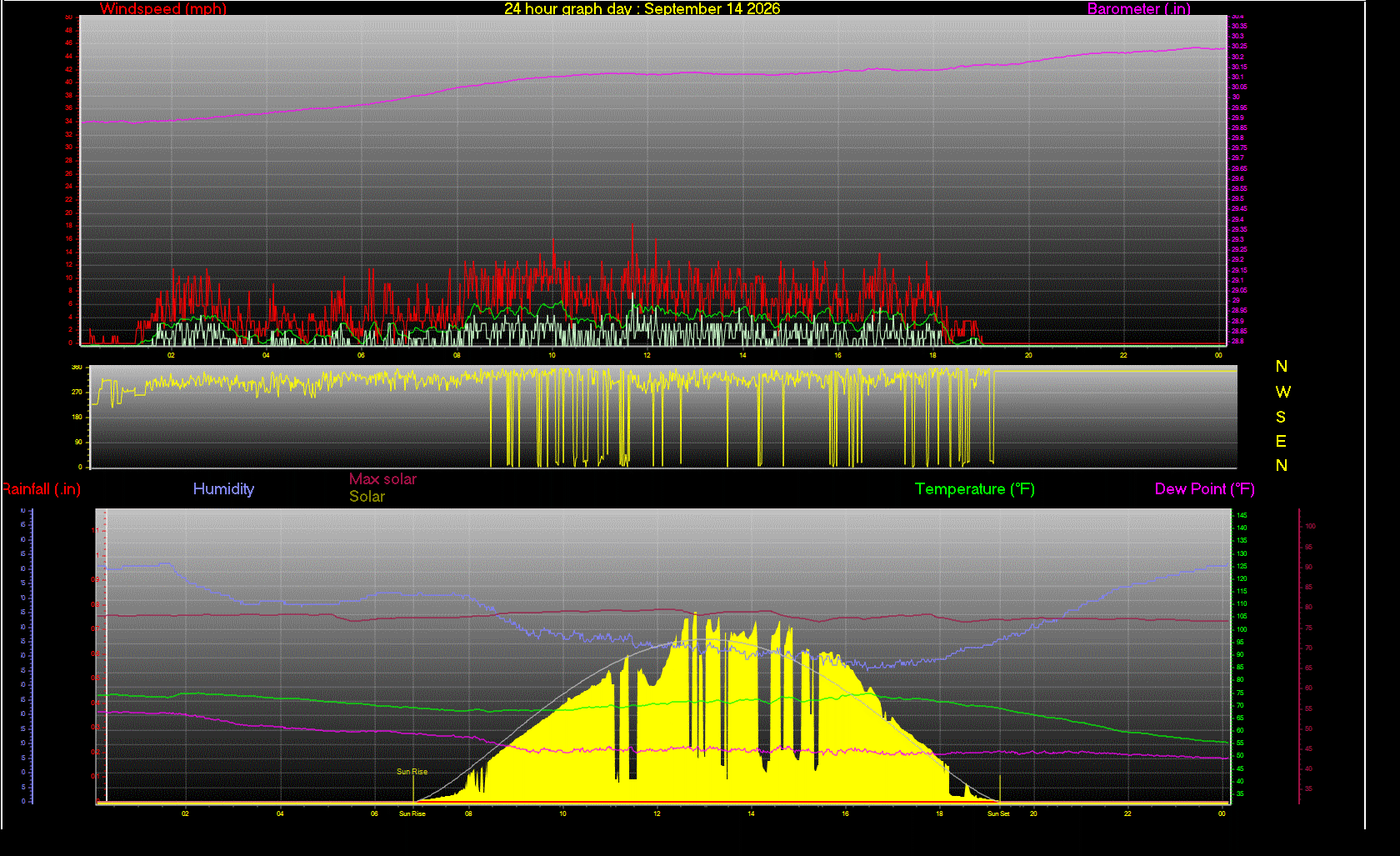Screen dimensions: 1400x856
Task: Click "35" on the green temperature axis
Action: pos(1240,793)
